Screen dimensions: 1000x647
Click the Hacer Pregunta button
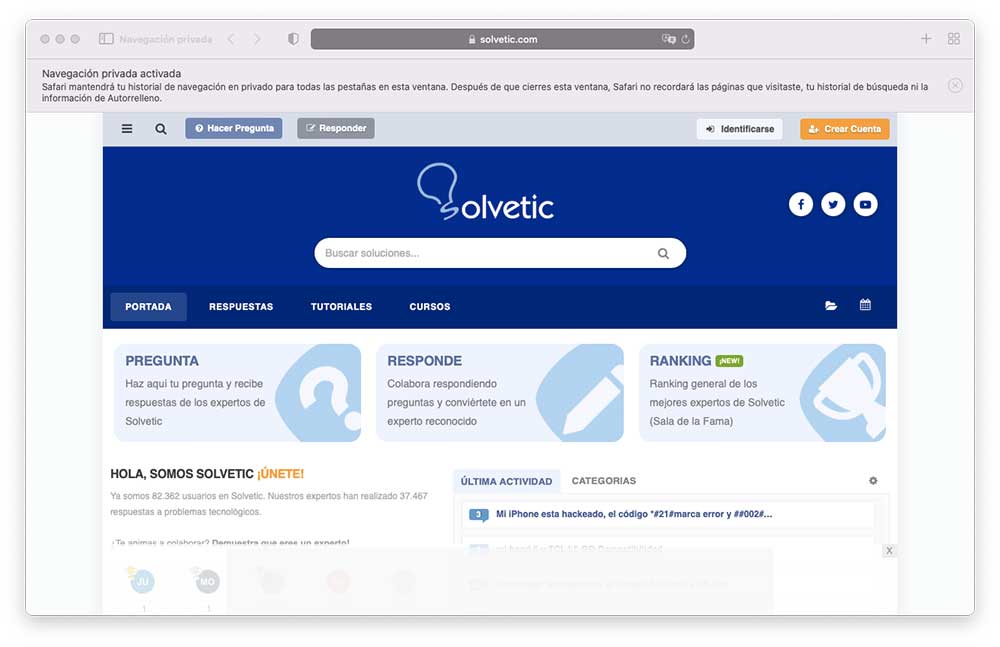(234, 128)
